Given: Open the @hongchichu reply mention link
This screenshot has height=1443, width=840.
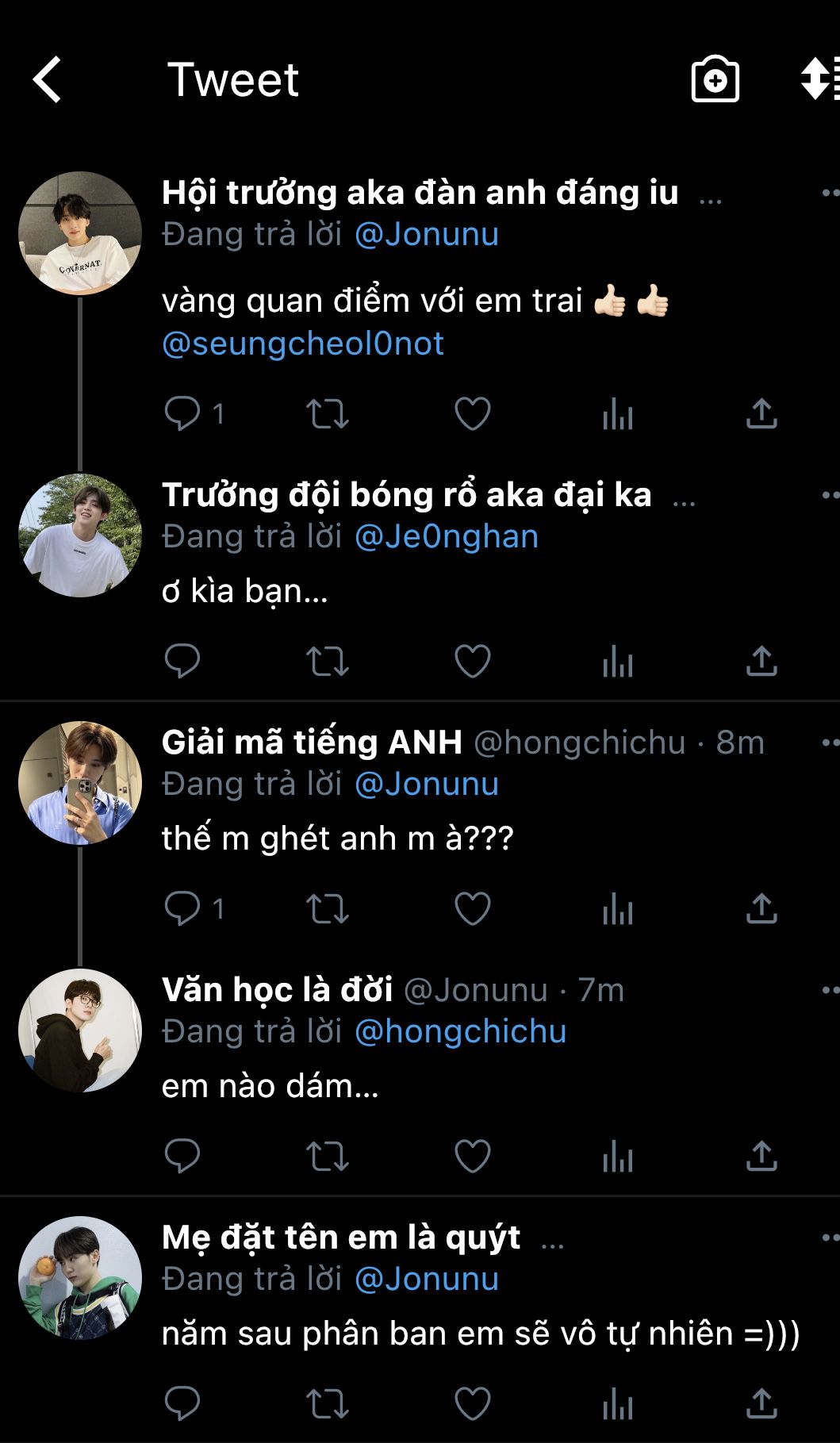Looking at the screenshot, I should pyautogui.click(x=460, y=1031).
